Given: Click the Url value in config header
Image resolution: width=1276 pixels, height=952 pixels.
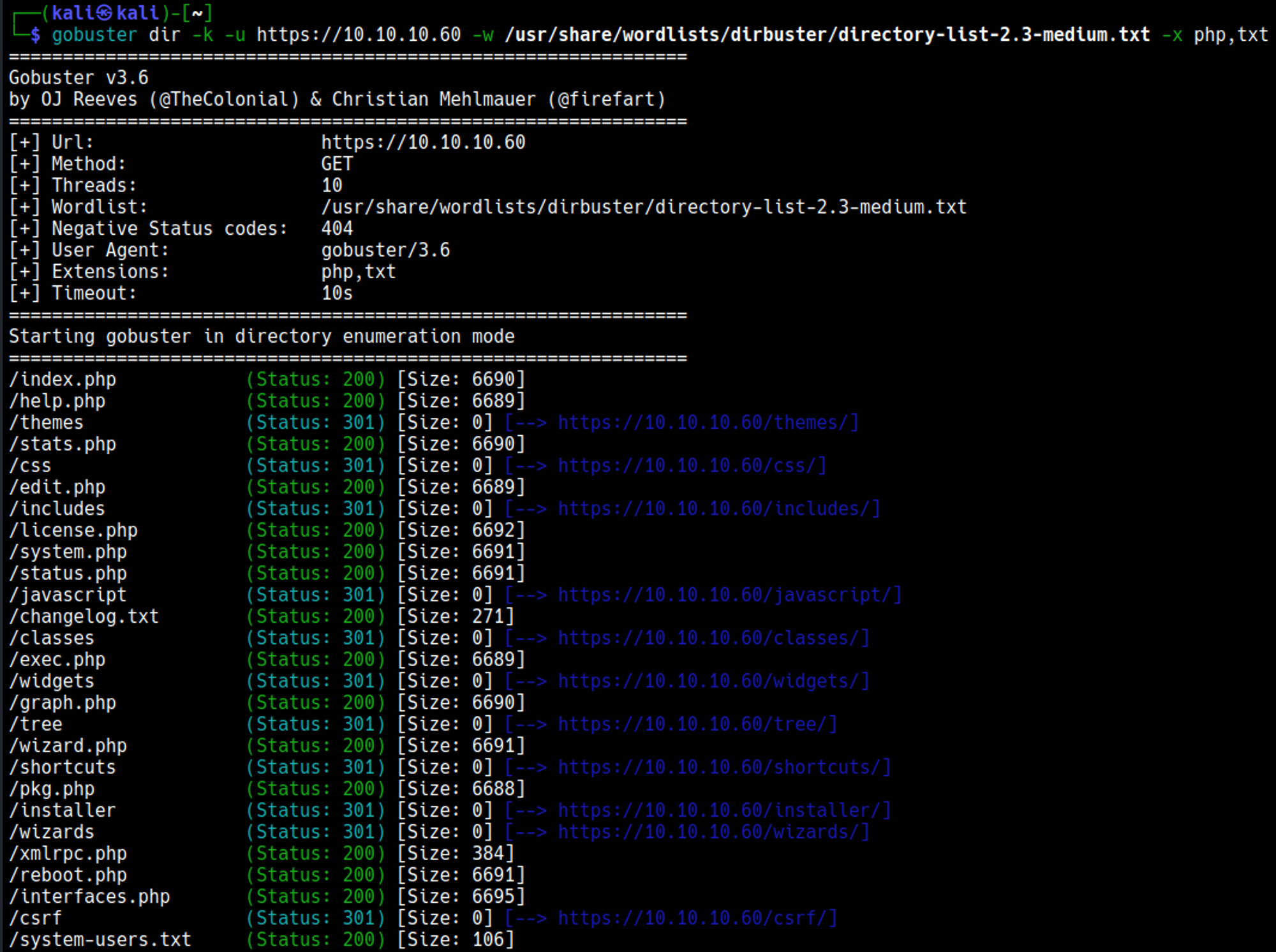Looking at the screenshot, I should click(x=423, y=142).
